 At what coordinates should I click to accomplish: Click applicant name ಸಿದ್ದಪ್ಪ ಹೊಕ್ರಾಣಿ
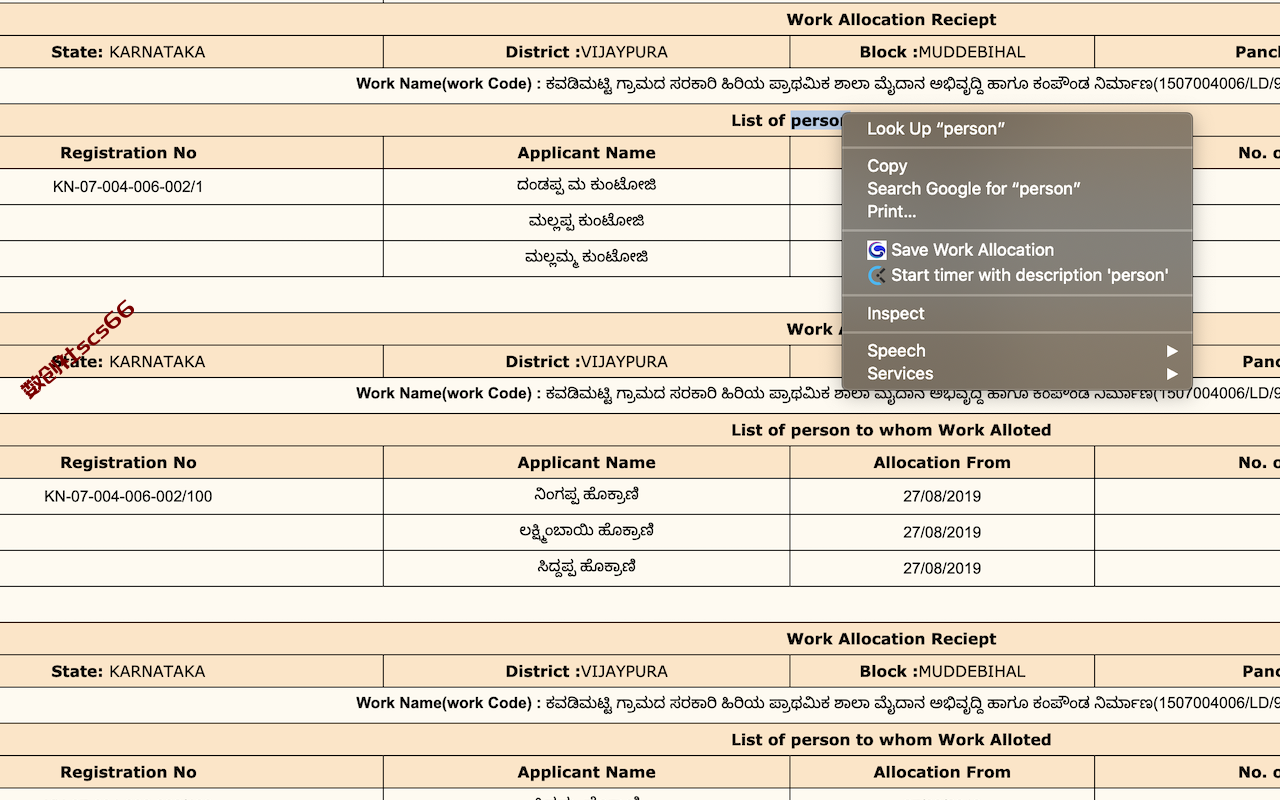coord(587,568)
